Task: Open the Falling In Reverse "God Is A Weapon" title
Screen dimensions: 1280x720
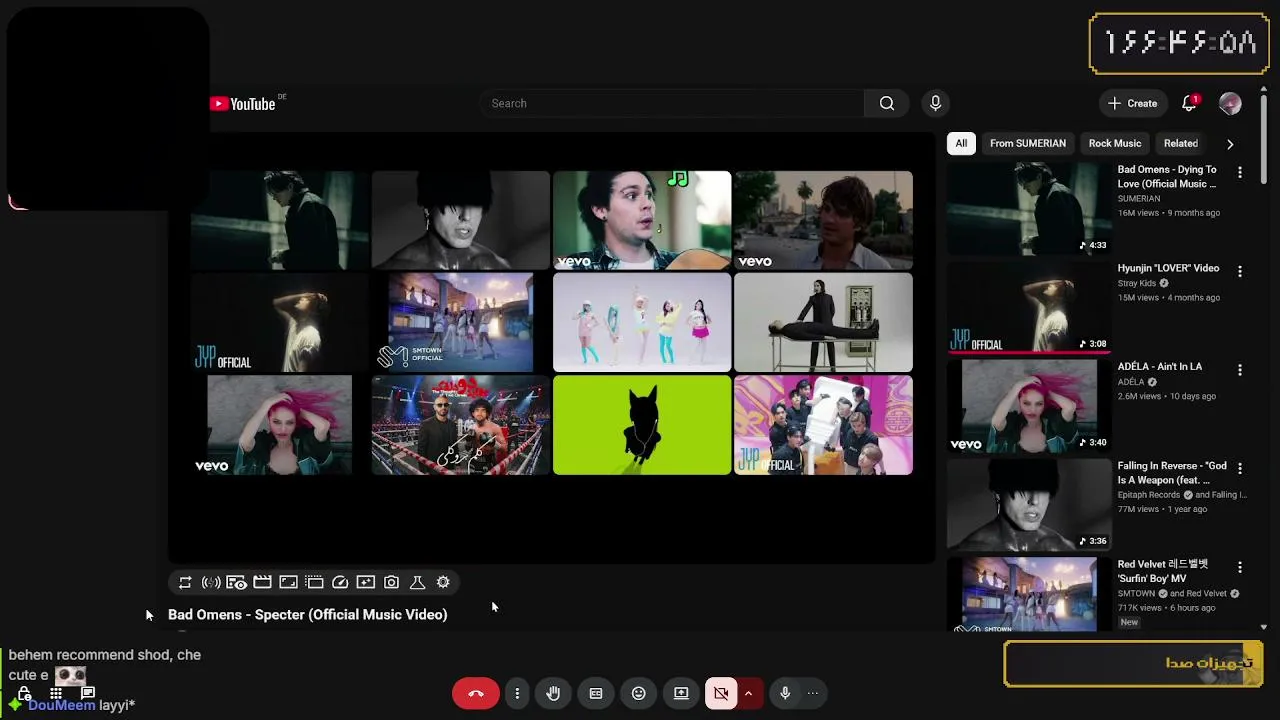Action: click(1172, 473)
